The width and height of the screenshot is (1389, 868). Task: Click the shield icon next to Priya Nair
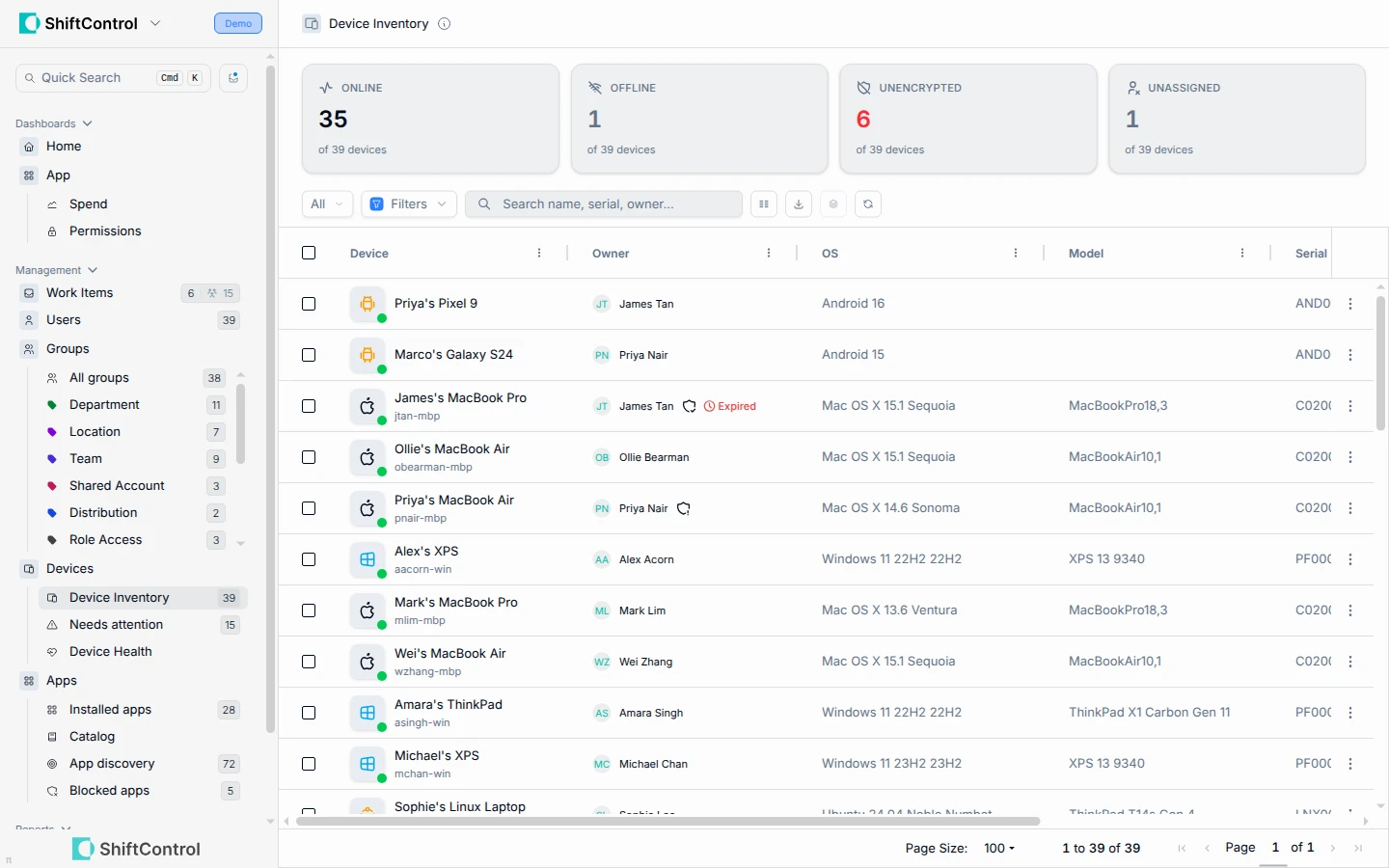pos(684,508)
